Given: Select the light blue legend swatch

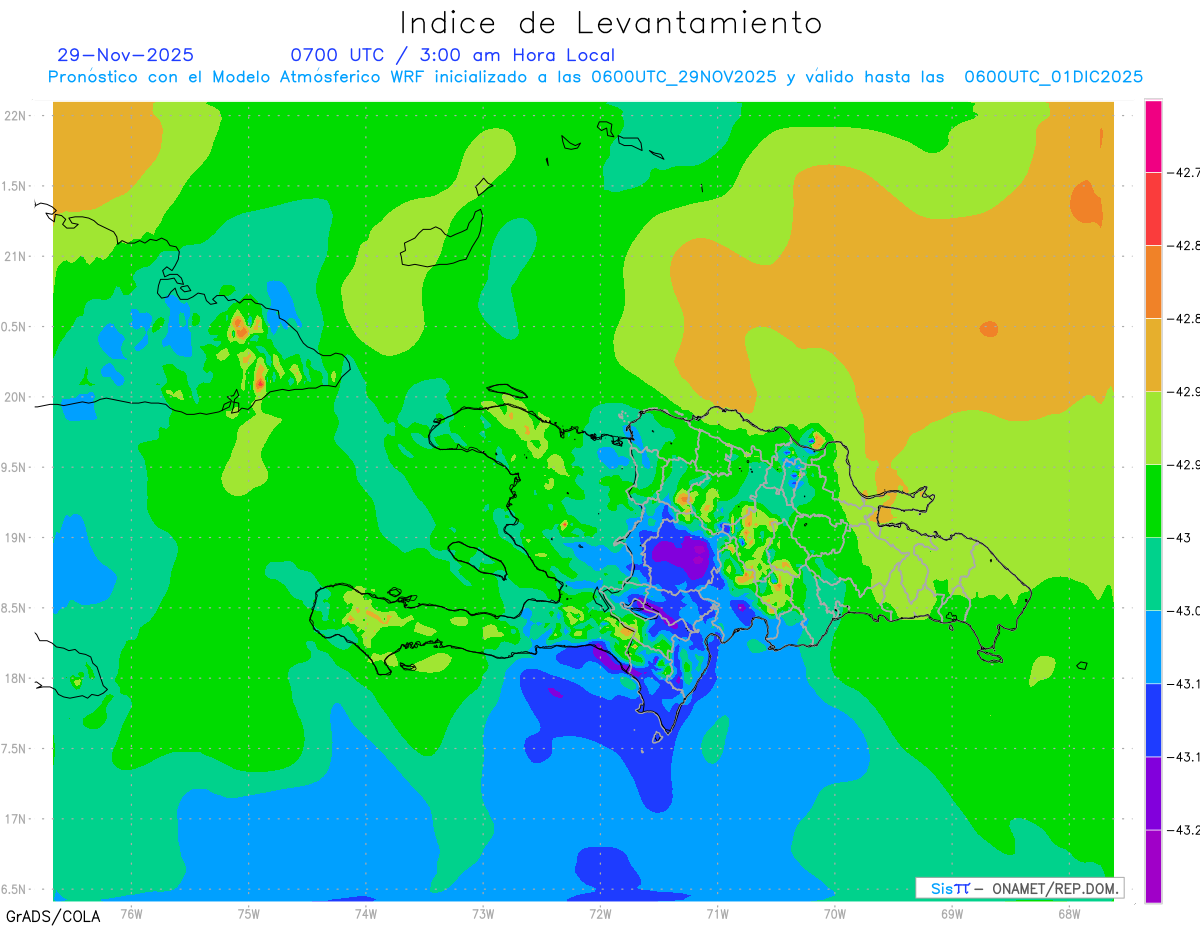Looking at the screenshot, I should coord(1153,647).
